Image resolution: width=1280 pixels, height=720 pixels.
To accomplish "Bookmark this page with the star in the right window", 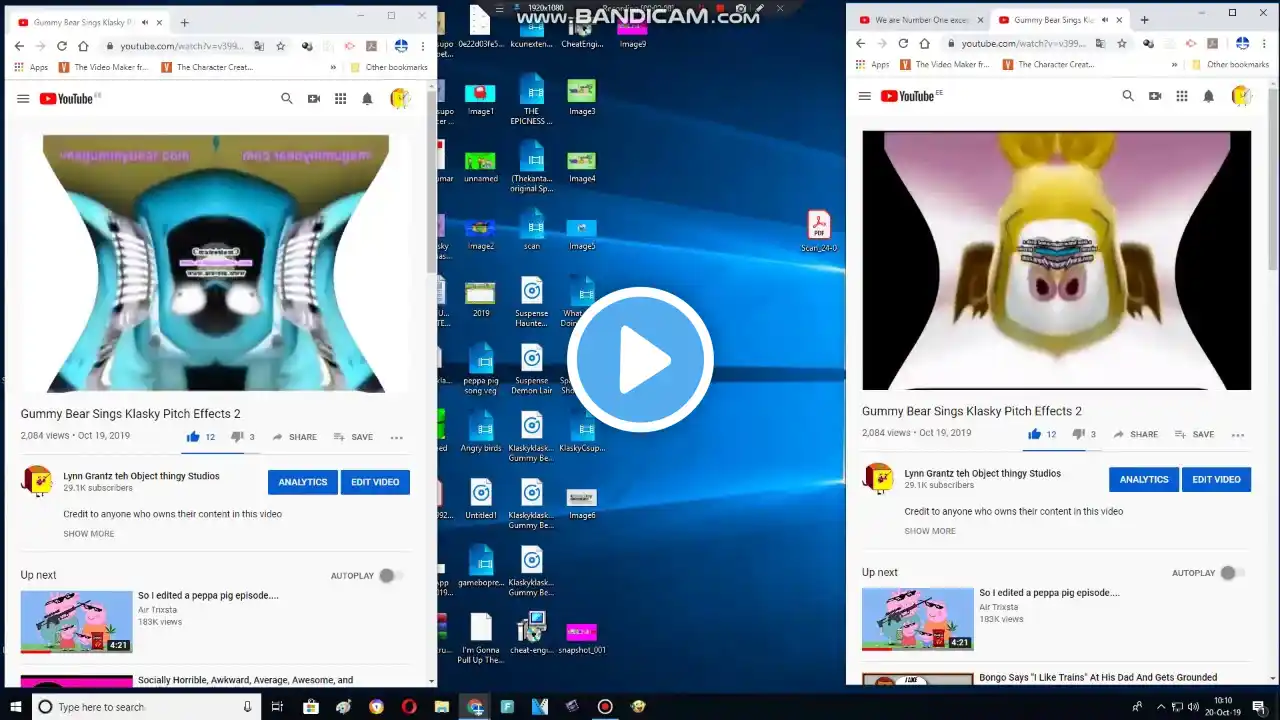I will [x=1122, y=44].
